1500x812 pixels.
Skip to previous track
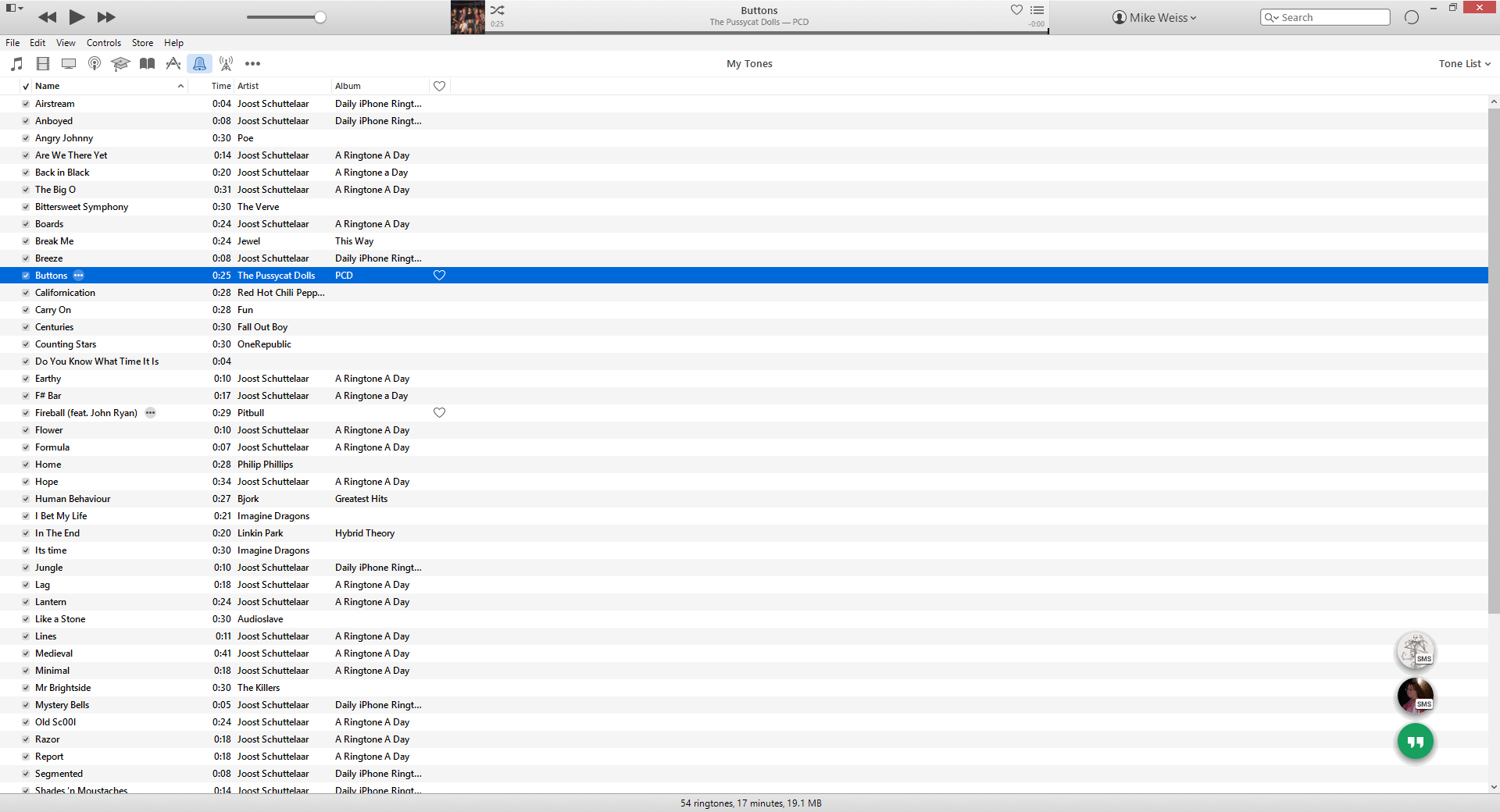47,17
